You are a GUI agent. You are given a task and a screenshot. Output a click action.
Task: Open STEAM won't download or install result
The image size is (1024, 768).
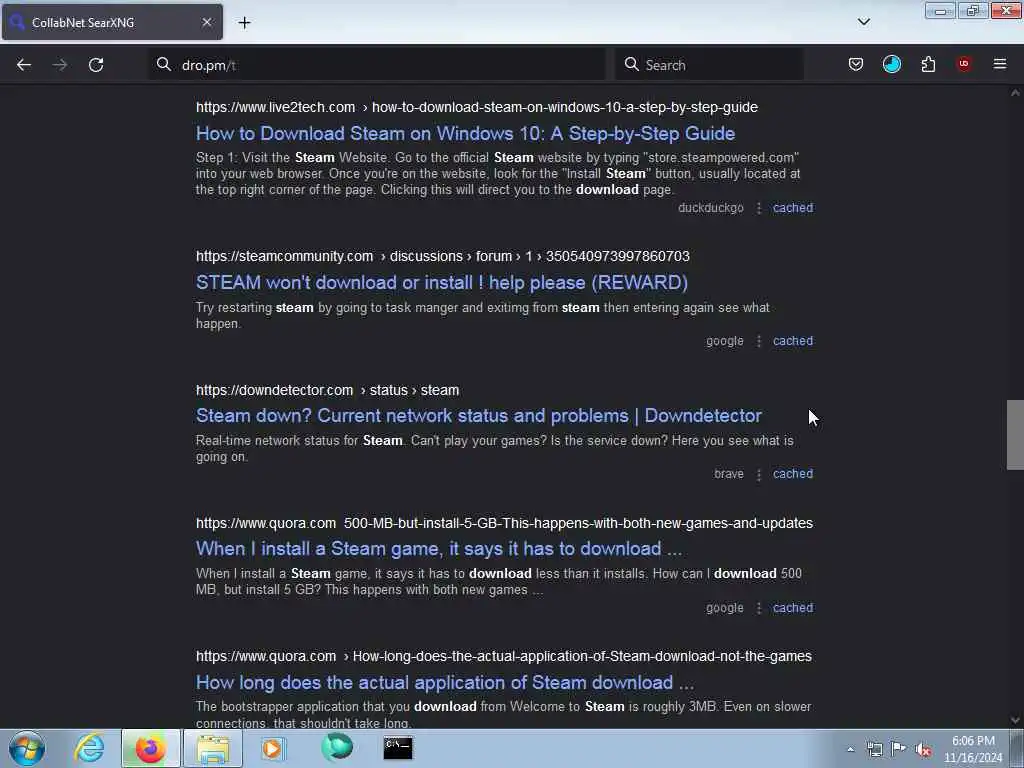pyautogui.click(x=441, y=282)
